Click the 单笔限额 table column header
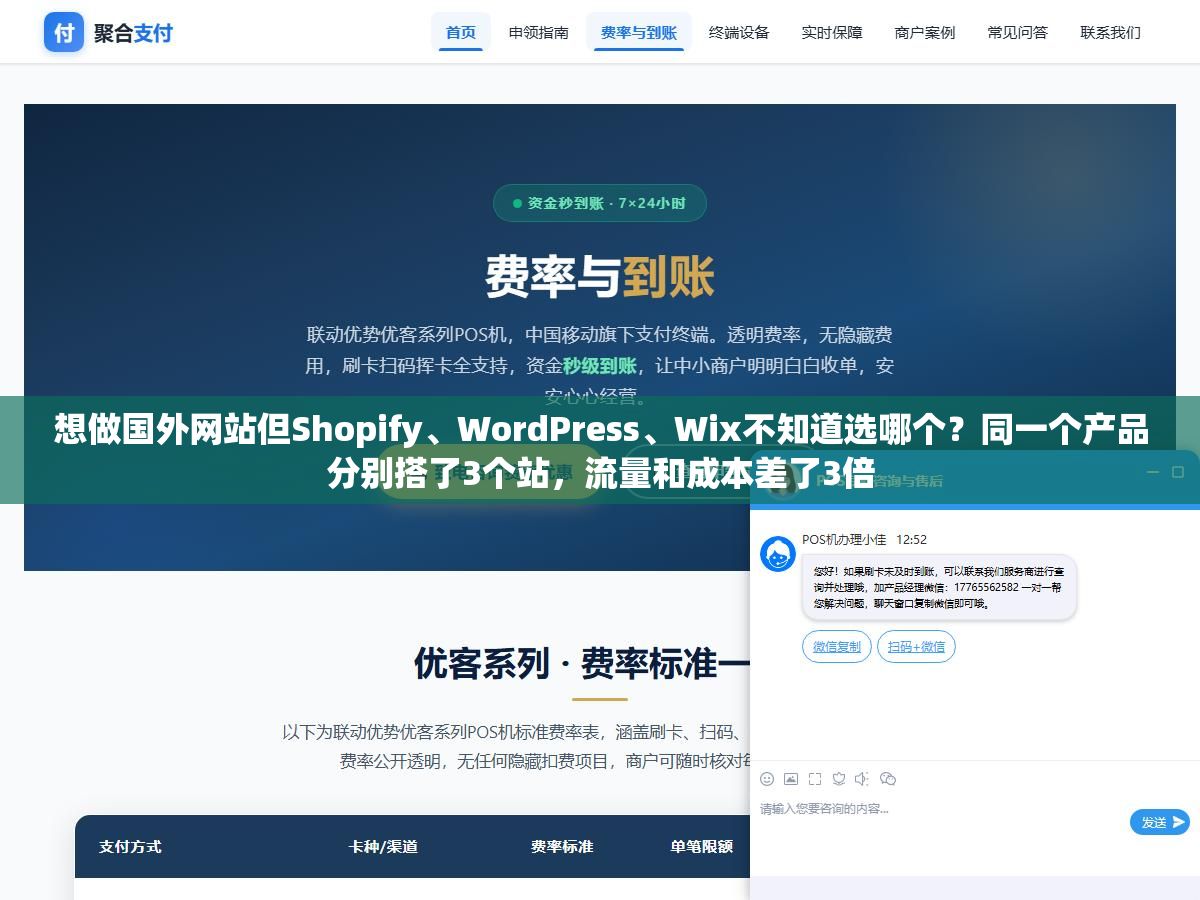Image resolution: width=1200 pixels, height=900 pixels. point(702,846)
